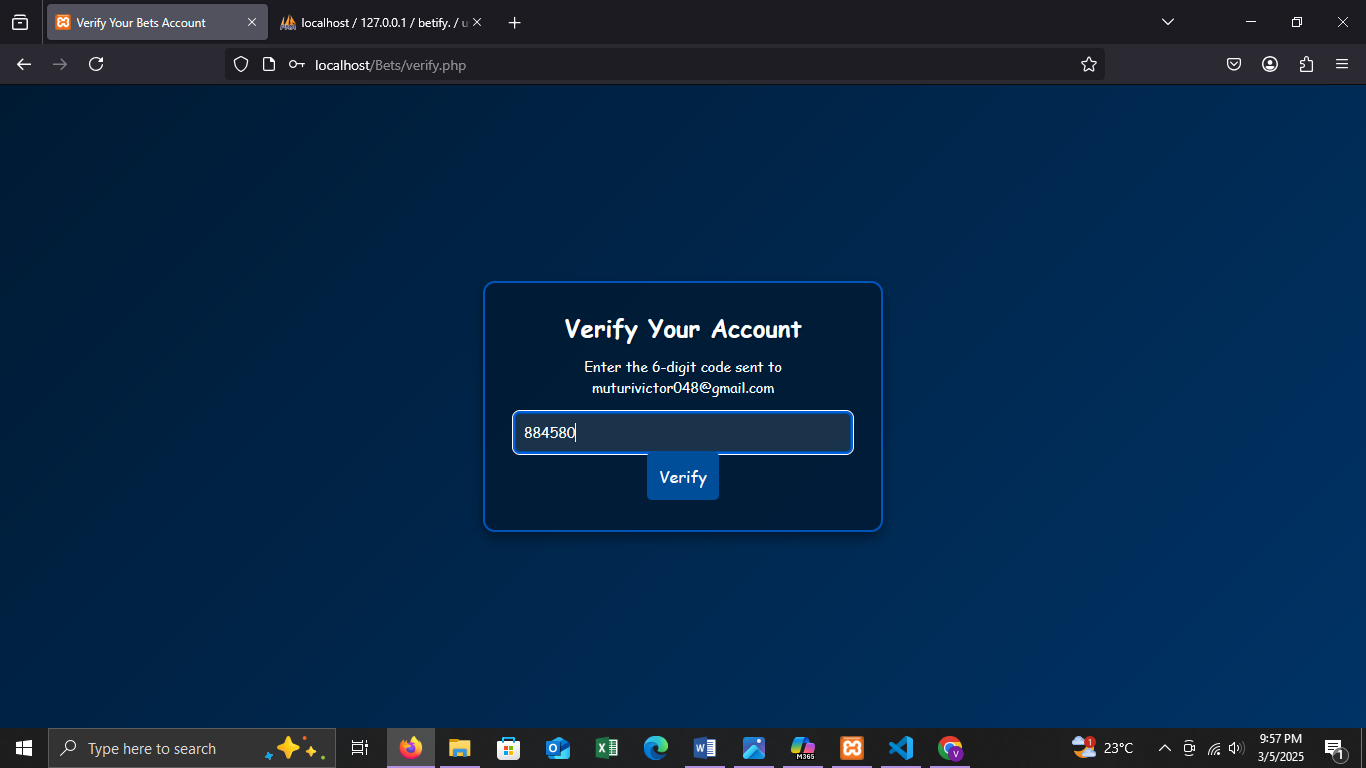
Task: Click the Verify Your Account heading
Action: pyautogui.click(x=683, y=329)
